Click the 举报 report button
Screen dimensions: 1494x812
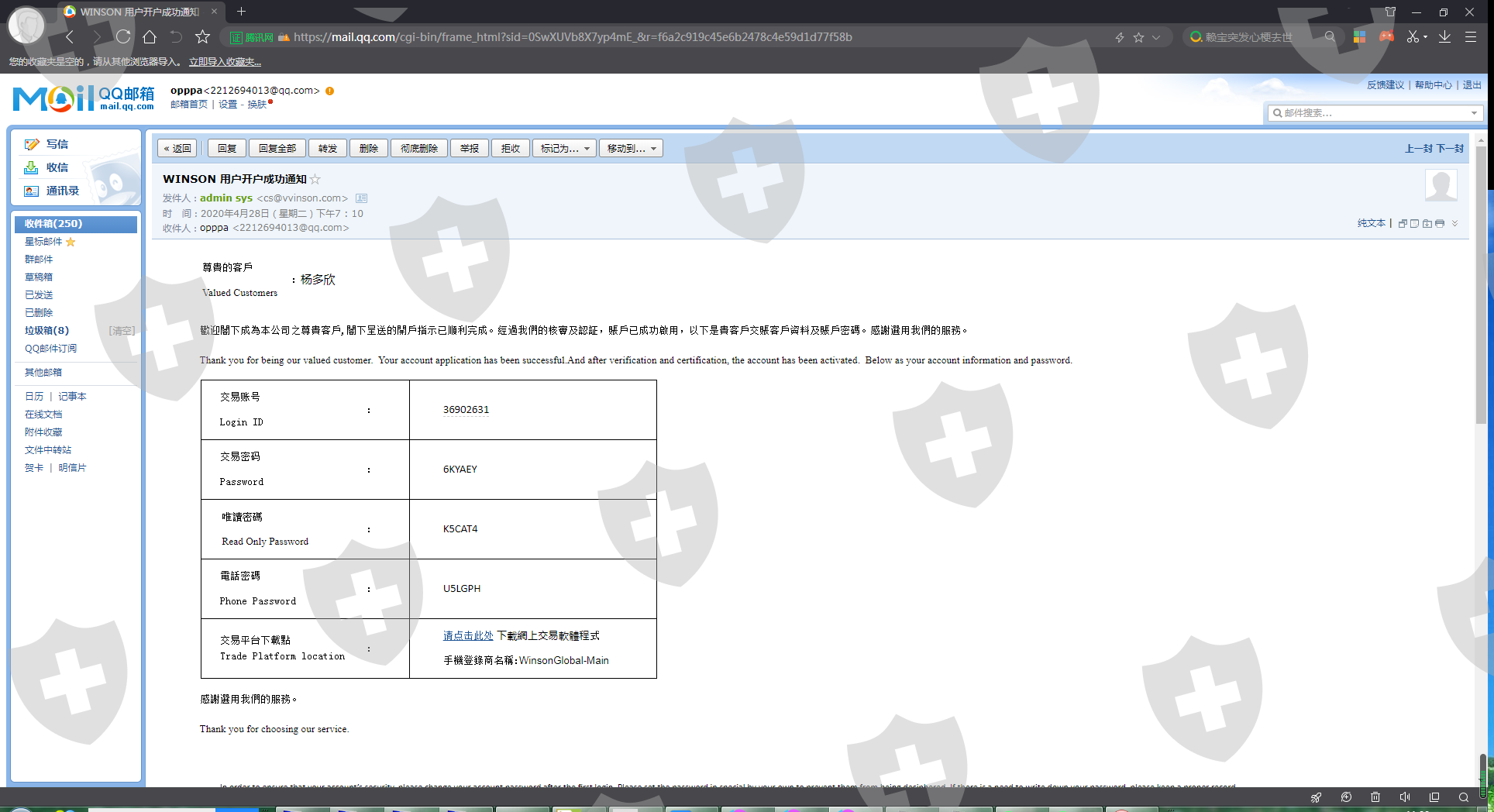pos(470,149)
